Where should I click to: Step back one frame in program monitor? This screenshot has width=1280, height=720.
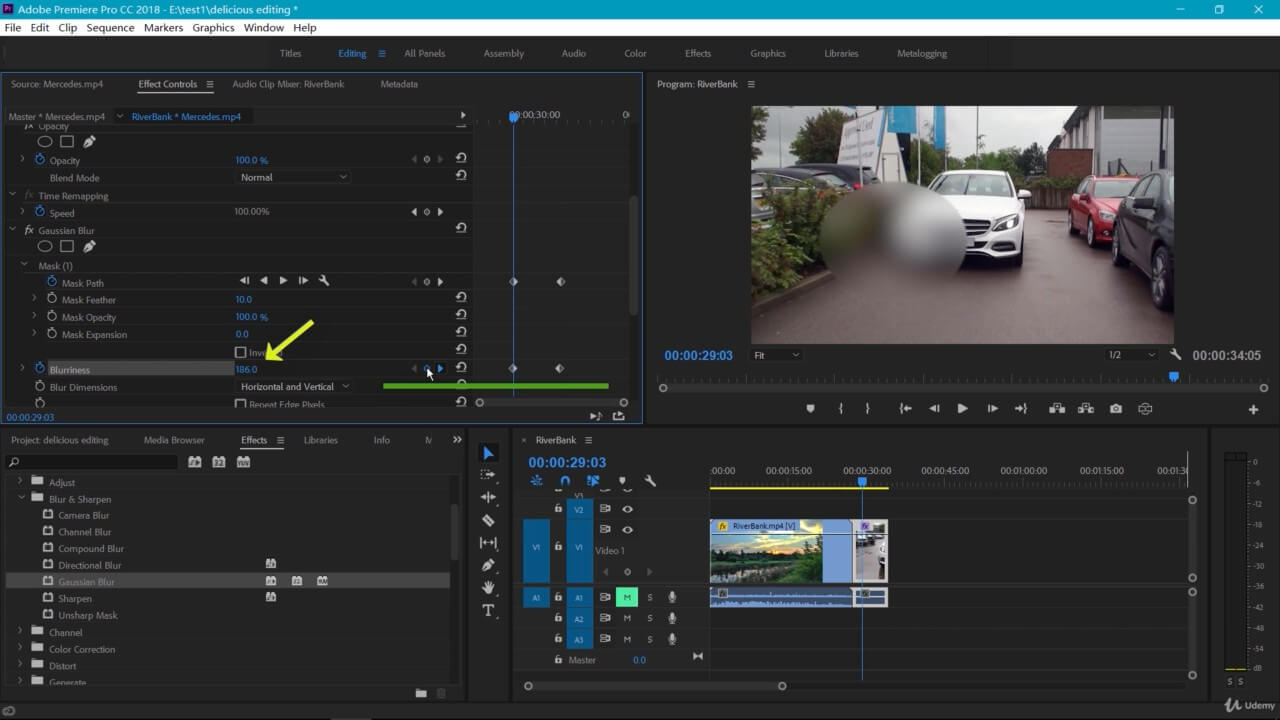(x=934, y=408)
